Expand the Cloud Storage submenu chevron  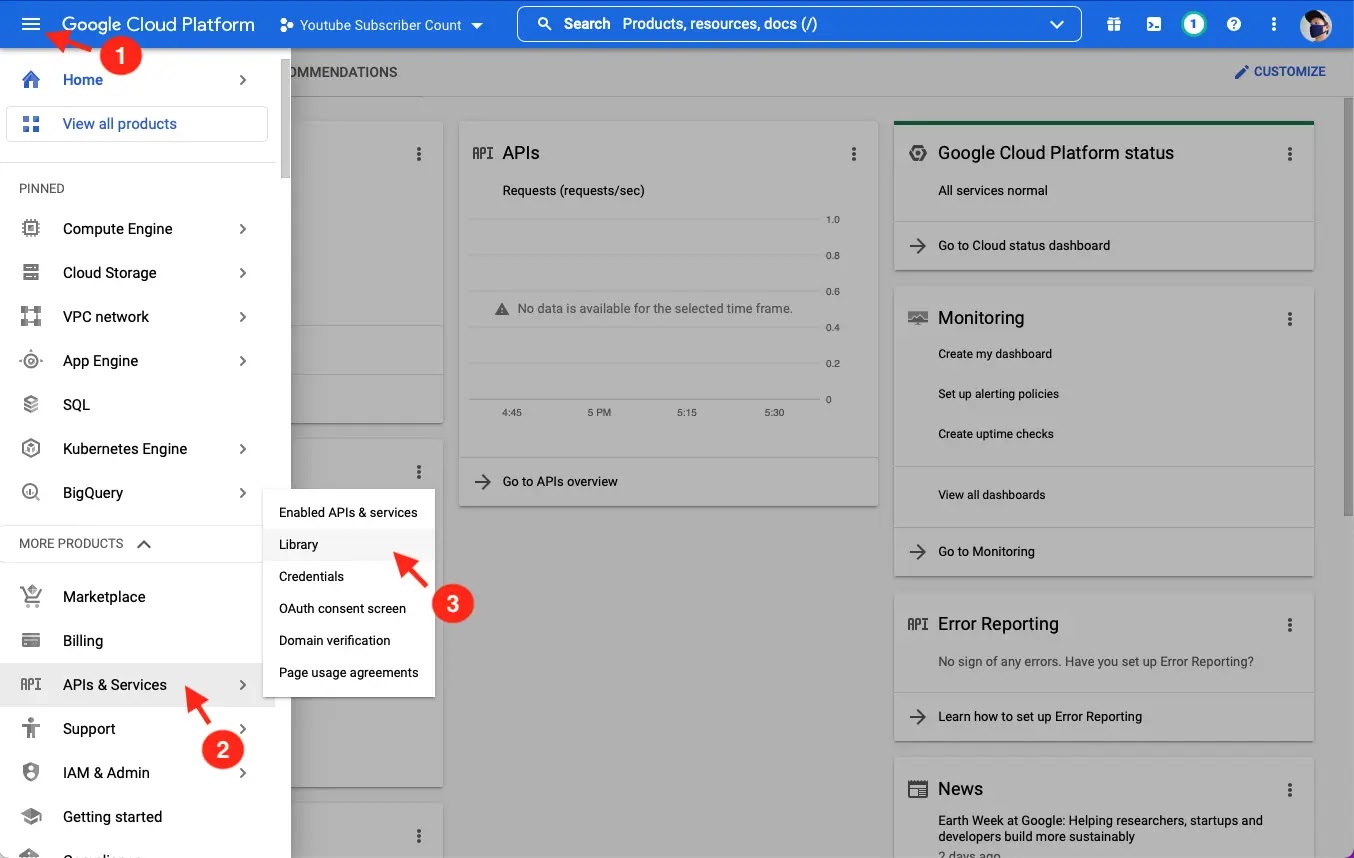(243, 273)
